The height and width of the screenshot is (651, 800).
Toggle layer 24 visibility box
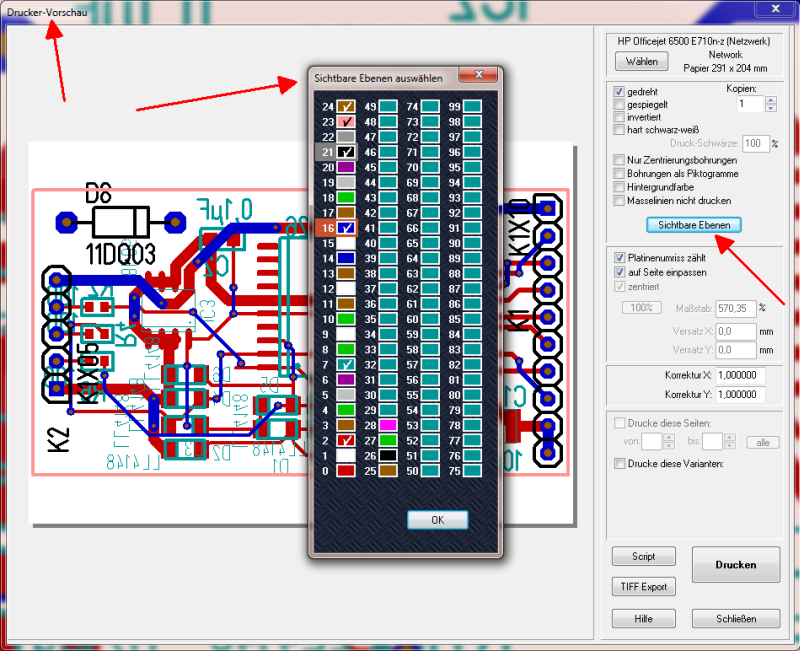346,106
